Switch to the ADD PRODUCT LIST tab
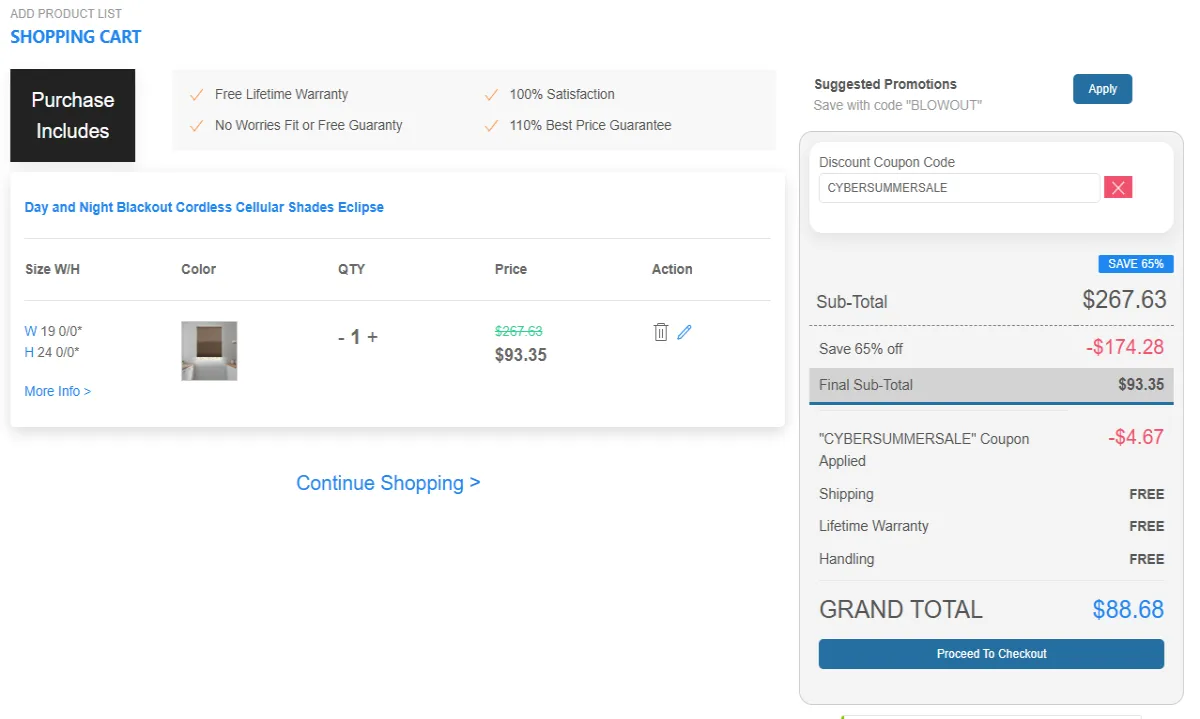1200x719 pixels. click(x=65, y=13)
